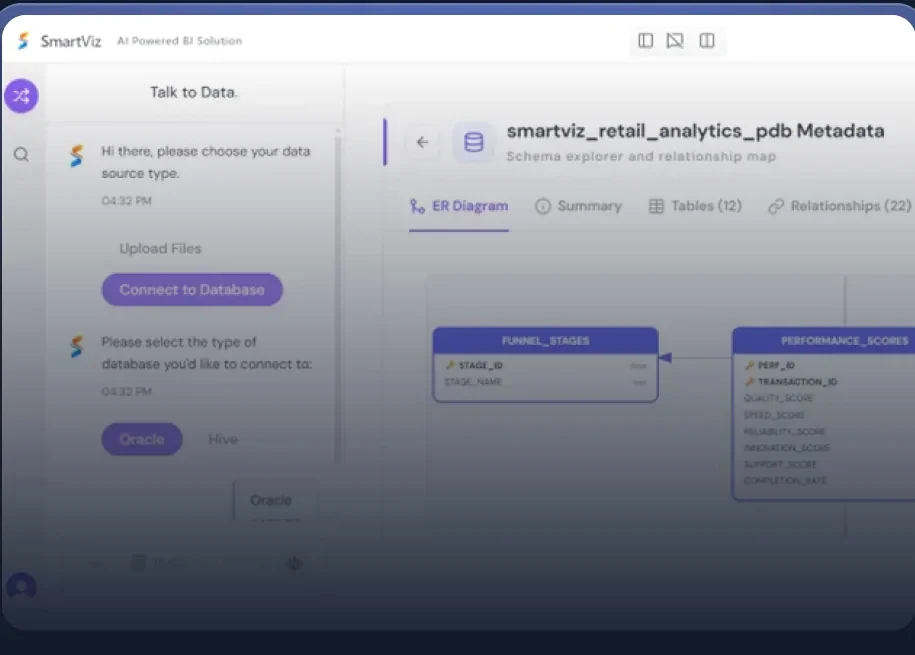Click the STAGE_NAME column
Screen dimensions: 915x655
[546, 382]
